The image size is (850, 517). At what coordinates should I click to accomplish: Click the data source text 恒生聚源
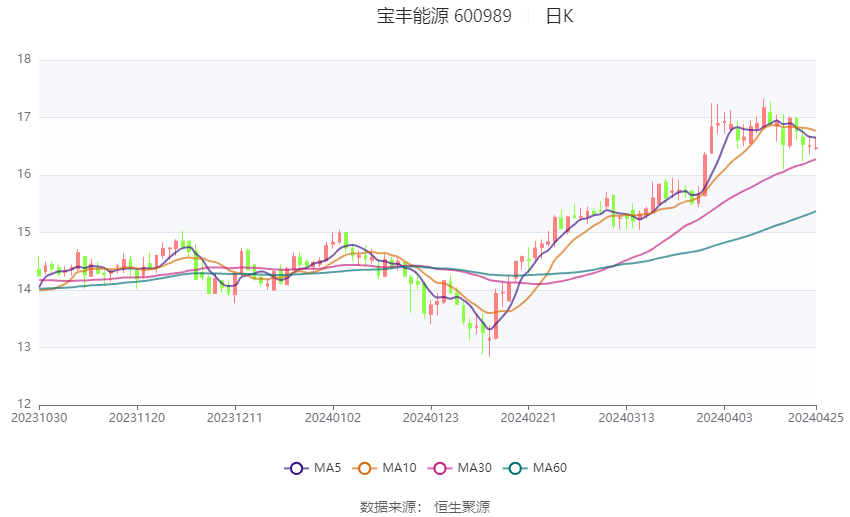coord(462,507)
